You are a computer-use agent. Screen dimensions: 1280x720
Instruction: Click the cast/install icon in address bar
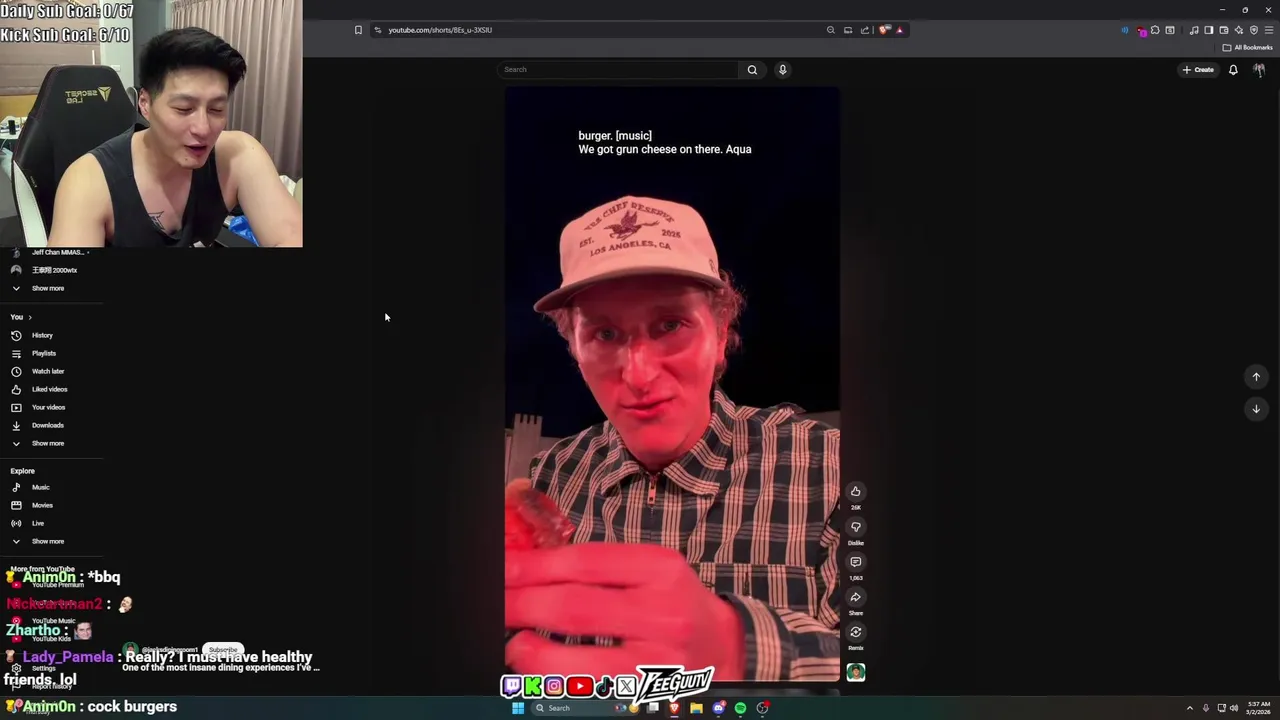pyautogui.click(x=848, y=30)
